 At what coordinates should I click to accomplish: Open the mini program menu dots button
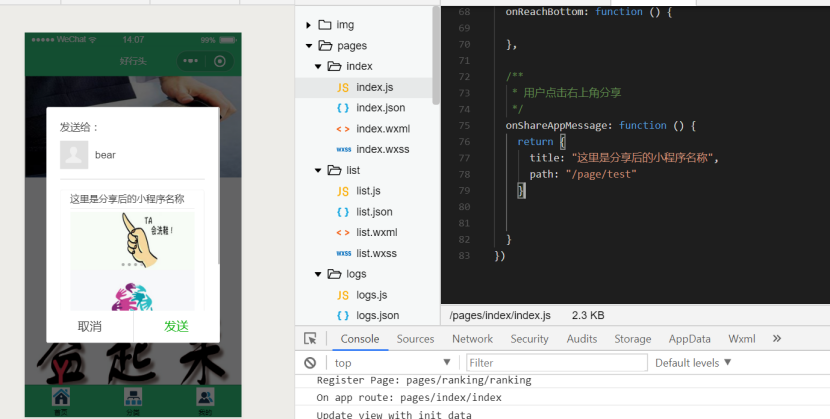(x=191, y=61)
